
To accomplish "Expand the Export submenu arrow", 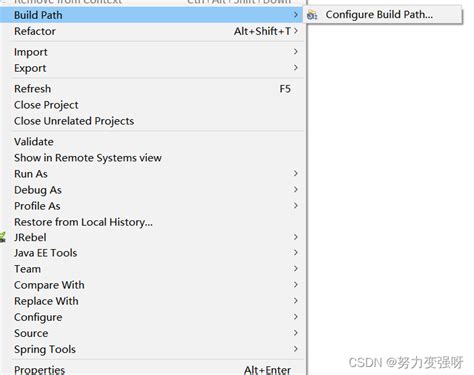I will [x=296, y=67].
